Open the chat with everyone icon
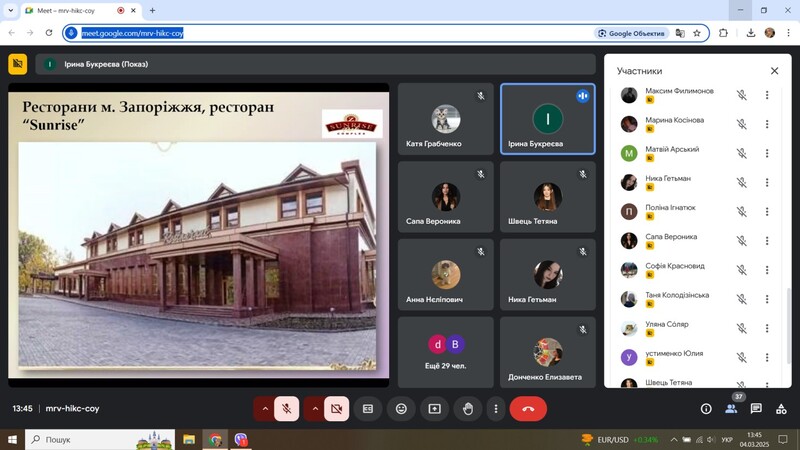800x450 pixels. pos(756,408)
